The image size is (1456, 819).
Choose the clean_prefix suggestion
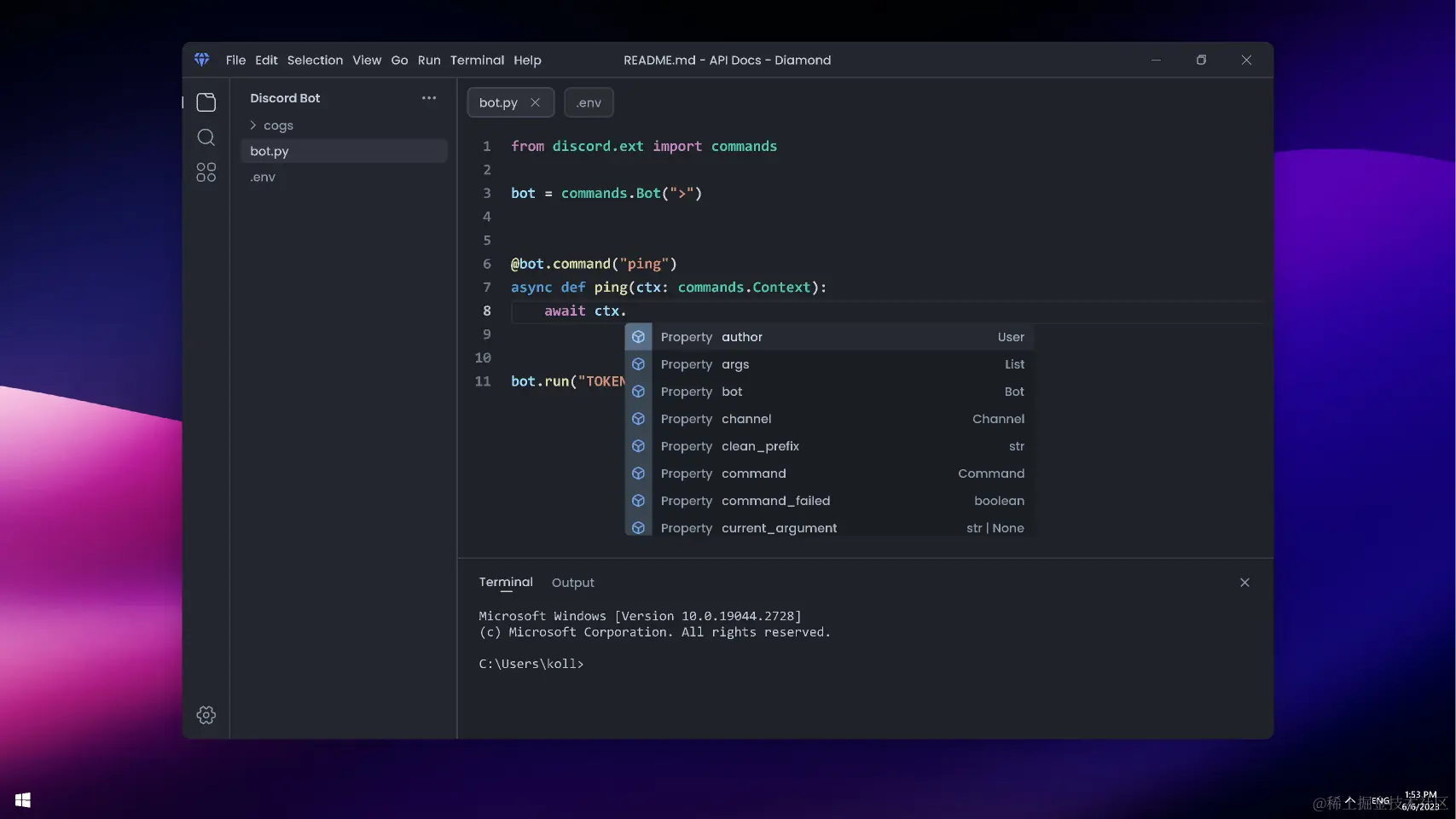(x=829, y=446)
